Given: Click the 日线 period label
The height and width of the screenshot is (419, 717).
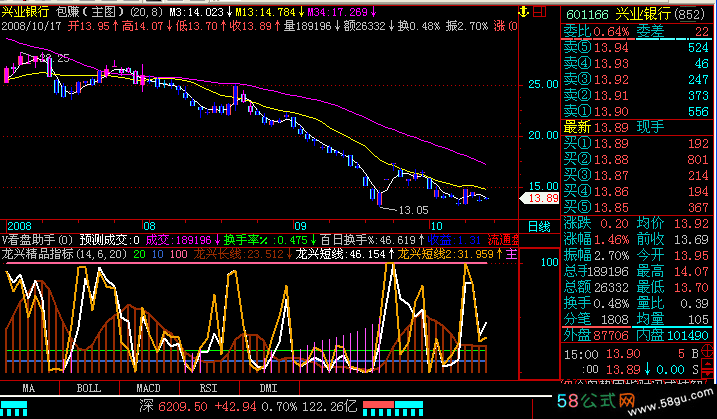Looking at the screenshot, I should pos(539,226).
